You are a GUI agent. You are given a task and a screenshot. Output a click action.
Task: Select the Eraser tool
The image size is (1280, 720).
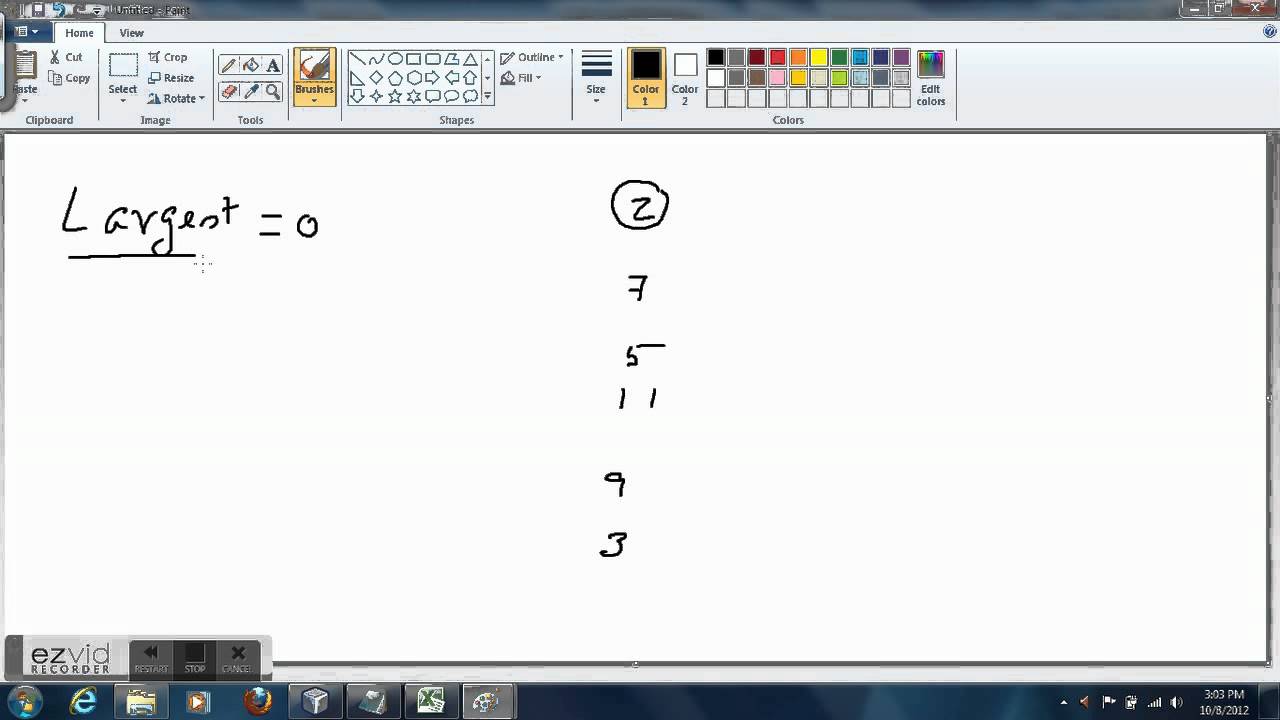click(x=229, y=91)
